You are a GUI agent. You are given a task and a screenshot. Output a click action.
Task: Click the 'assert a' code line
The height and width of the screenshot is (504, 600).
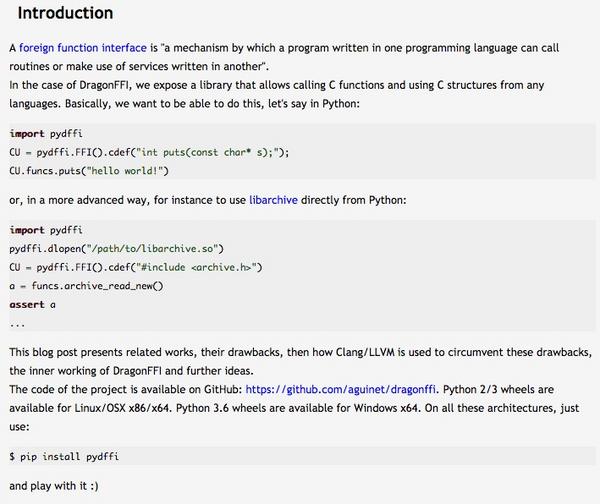[33, 305]
